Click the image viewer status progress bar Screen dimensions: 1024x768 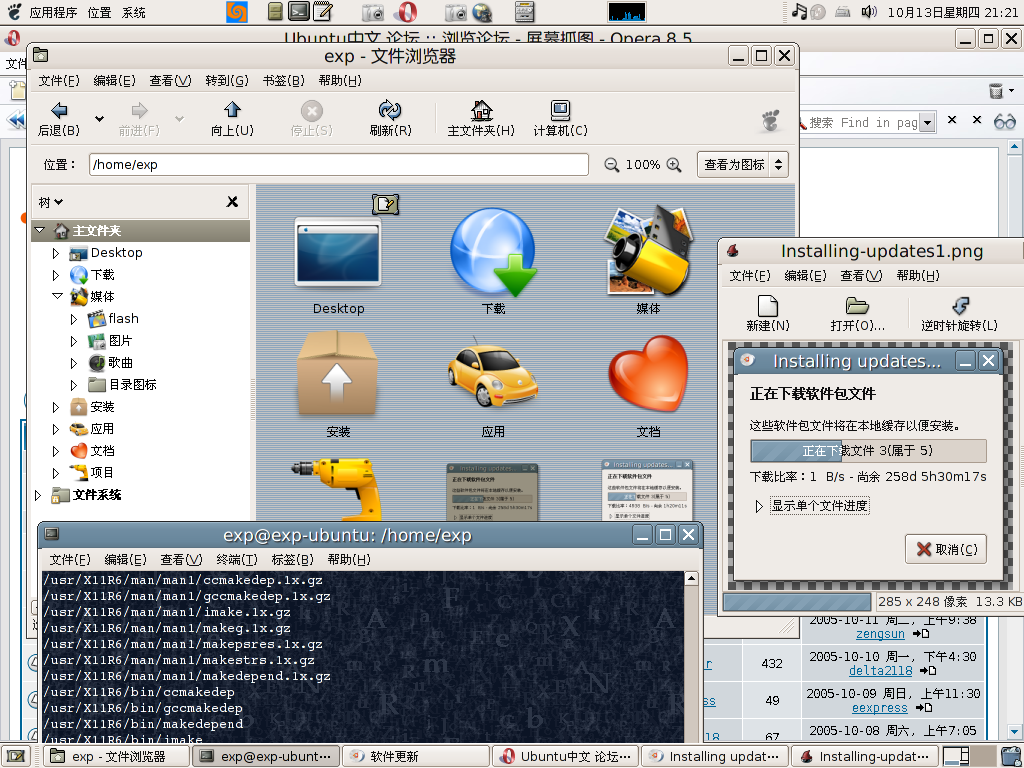click(x=797, y=602)
